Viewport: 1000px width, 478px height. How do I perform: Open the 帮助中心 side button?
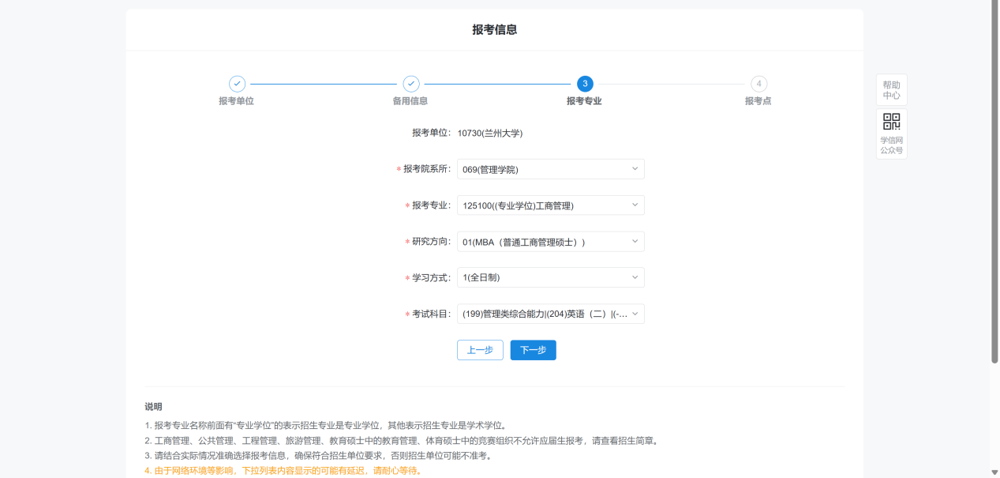tap(891, 90)
